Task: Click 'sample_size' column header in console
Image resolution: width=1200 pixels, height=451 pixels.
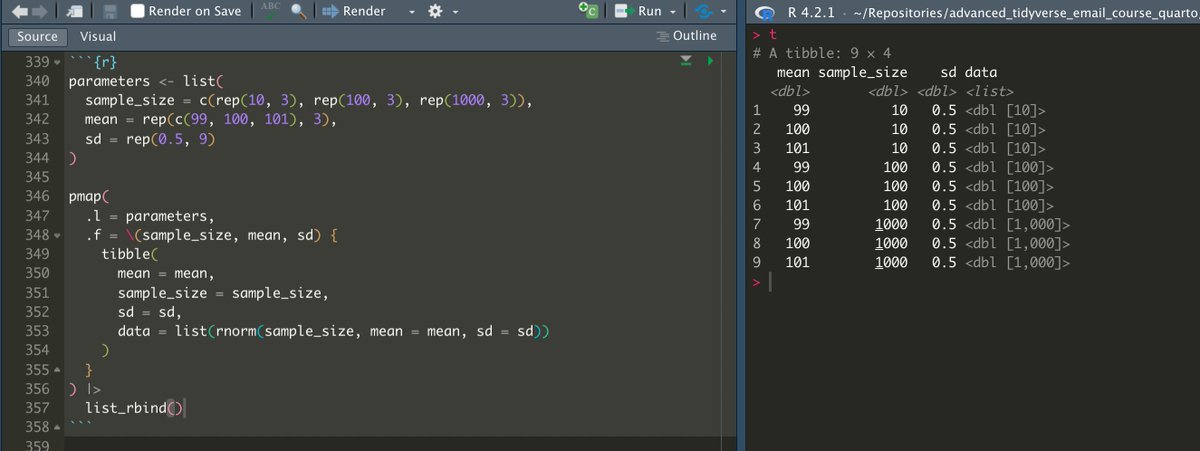Action: tap(862, 72)
